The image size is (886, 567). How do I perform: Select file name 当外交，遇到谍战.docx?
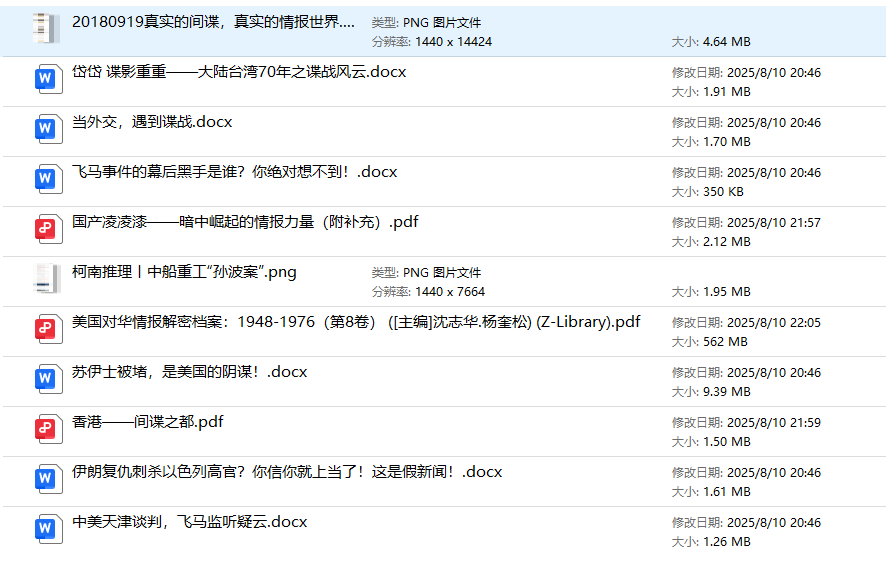click(x=152, y=122)
